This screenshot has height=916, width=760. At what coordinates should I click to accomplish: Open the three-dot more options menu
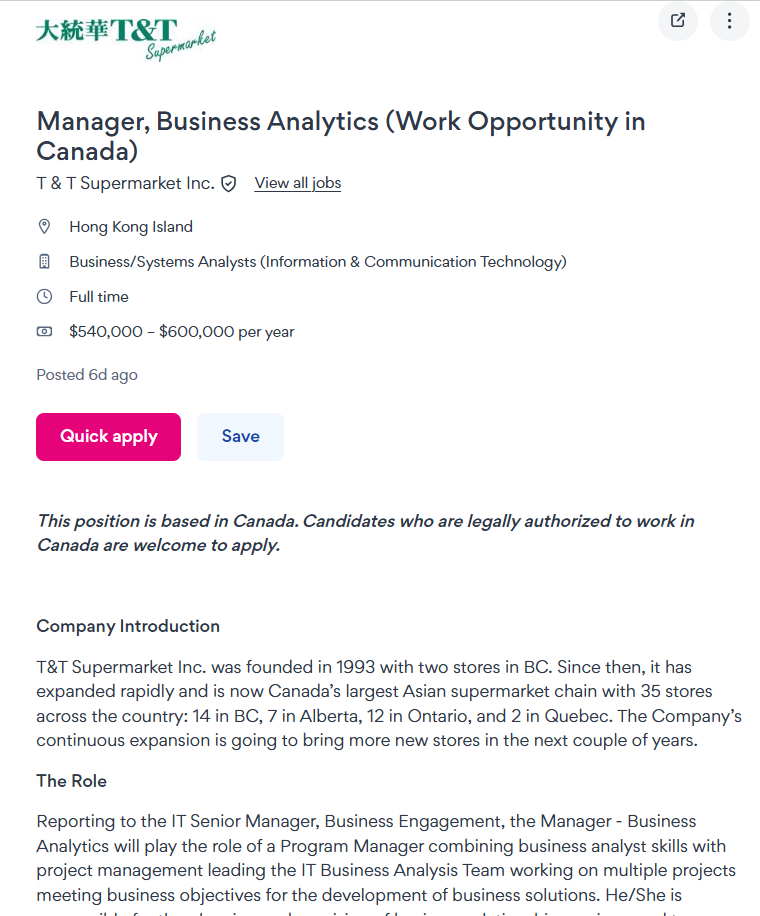click(730, 20)
